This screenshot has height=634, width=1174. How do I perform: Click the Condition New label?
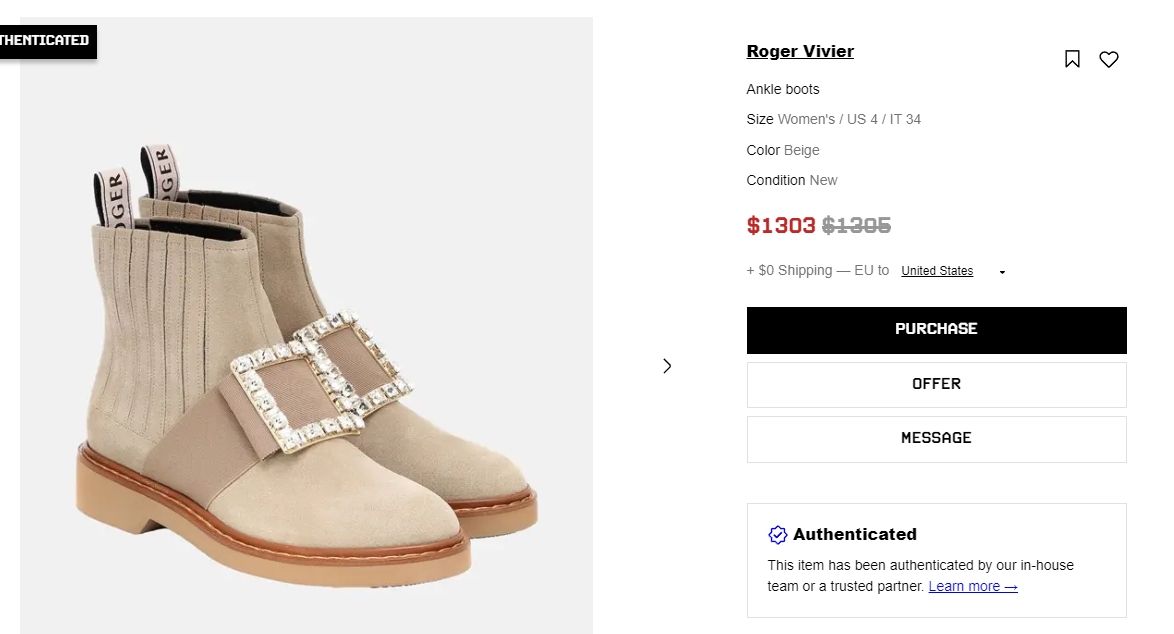click(792, 181)
